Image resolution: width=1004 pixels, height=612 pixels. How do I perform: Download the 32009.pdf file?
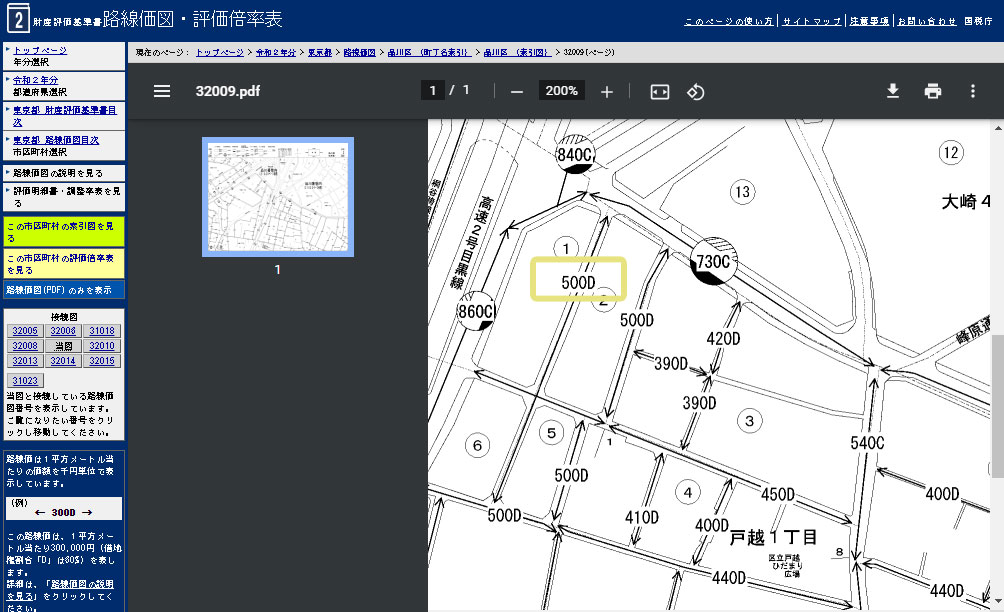pyautogui.click(x=893, y=91)
